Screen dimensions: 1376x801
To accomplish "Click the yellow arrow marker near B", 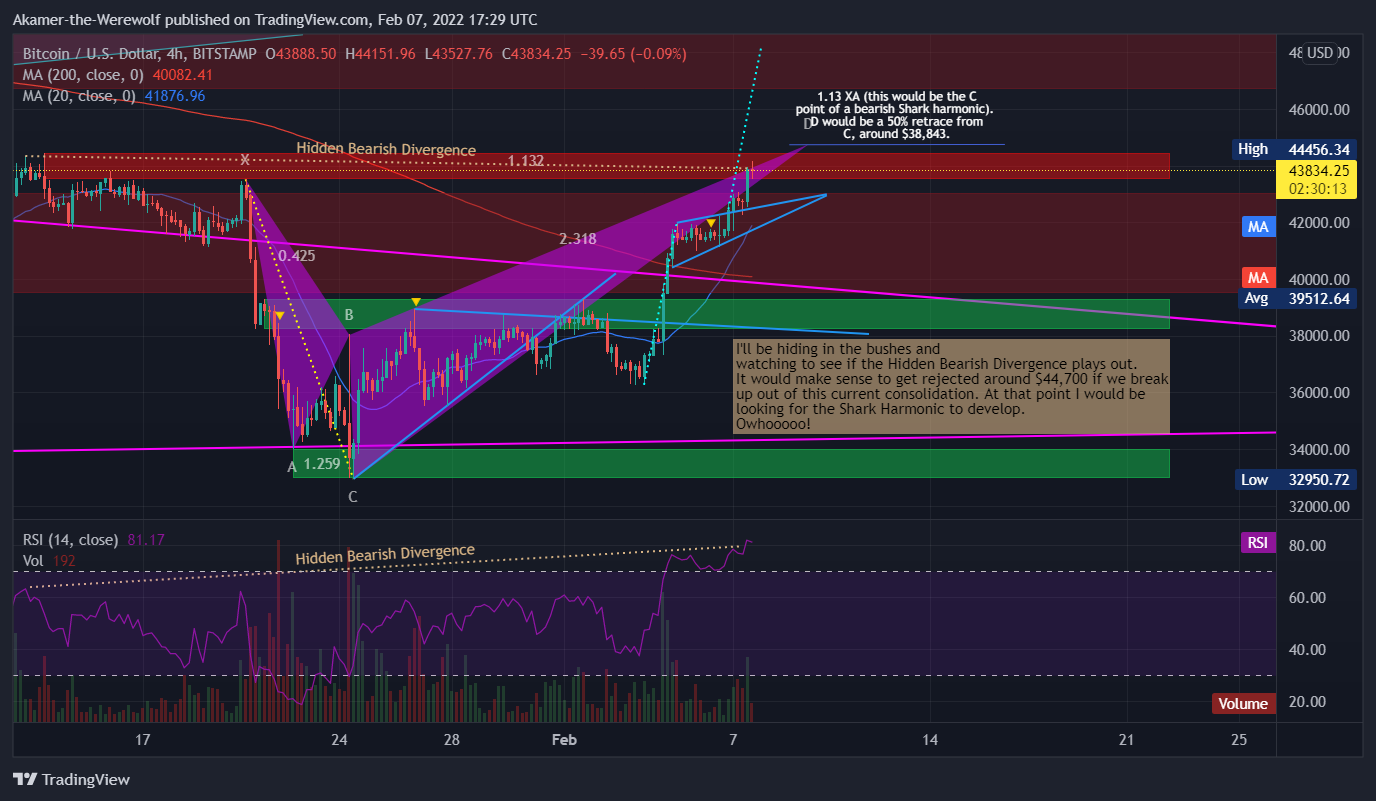I will tap(279, 316).
